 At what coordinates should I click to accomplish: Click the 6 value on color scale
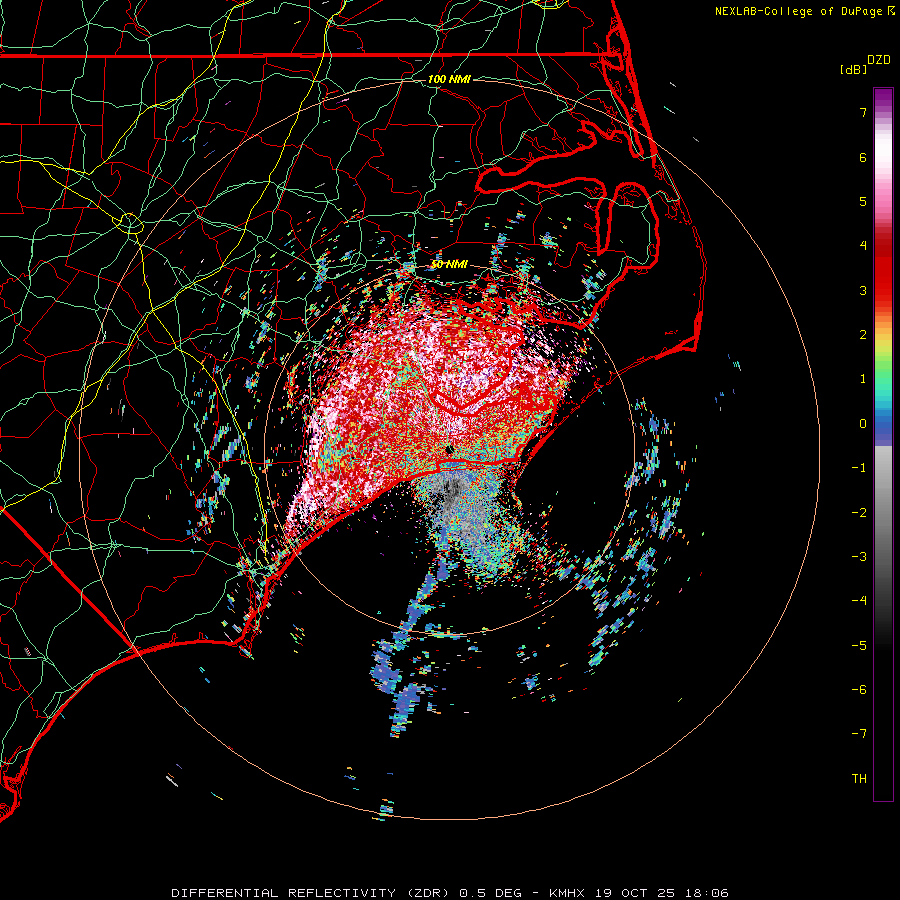(863, 157)
